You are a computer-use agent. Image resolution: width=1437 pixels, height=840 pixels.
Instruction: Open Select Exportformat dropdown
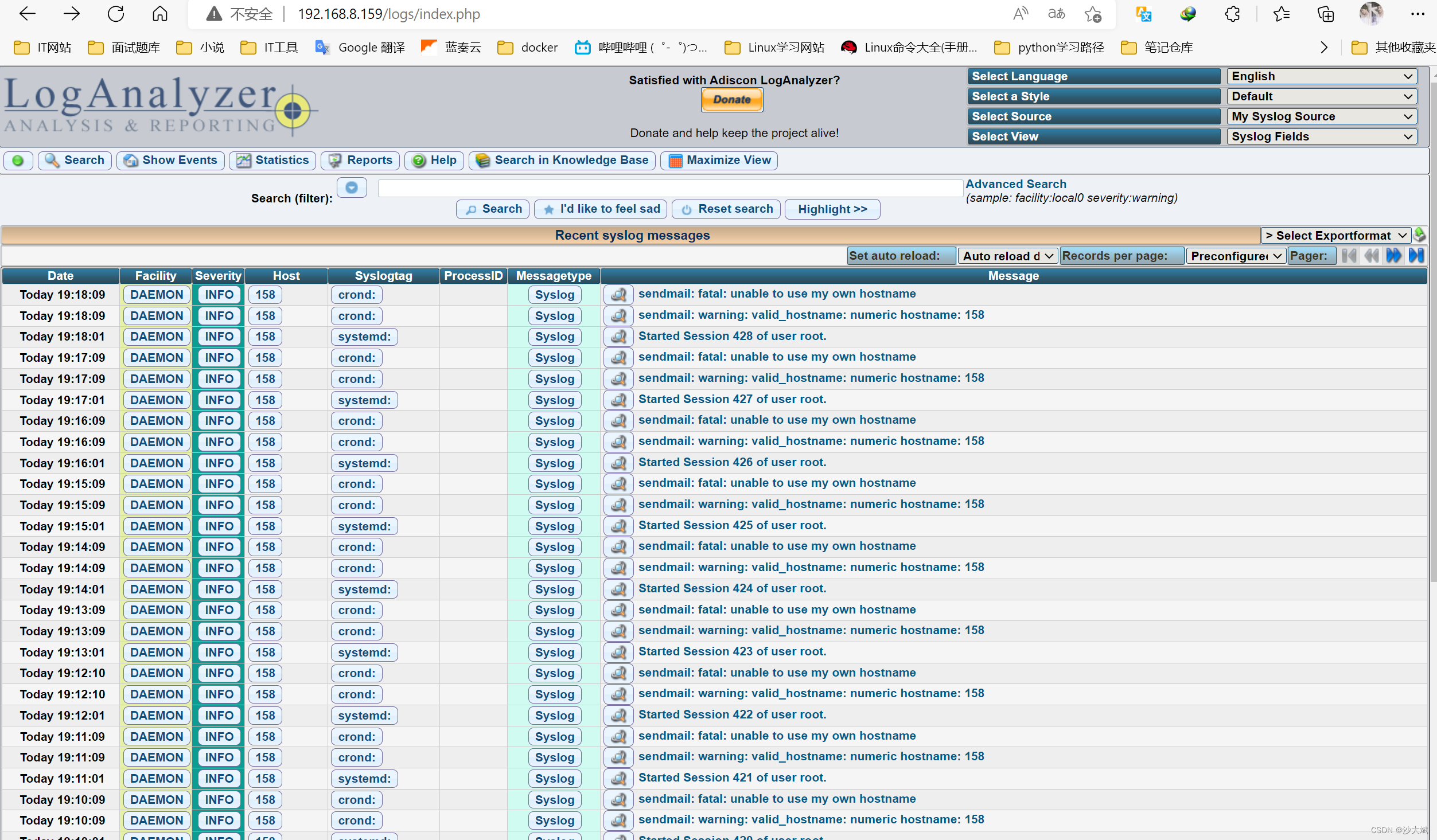1335,235
